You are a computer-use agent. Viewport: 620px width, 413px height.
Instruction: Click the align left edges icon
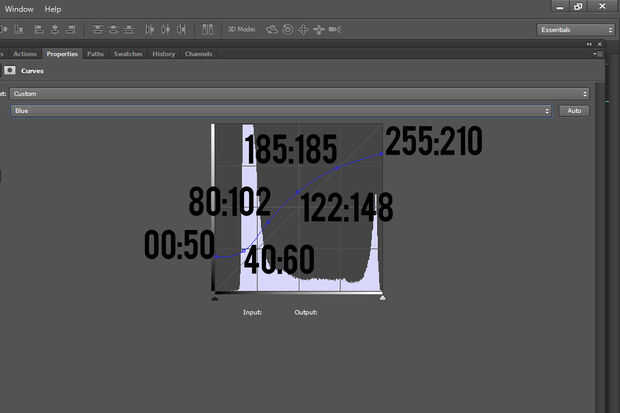(x=38, y=29)
